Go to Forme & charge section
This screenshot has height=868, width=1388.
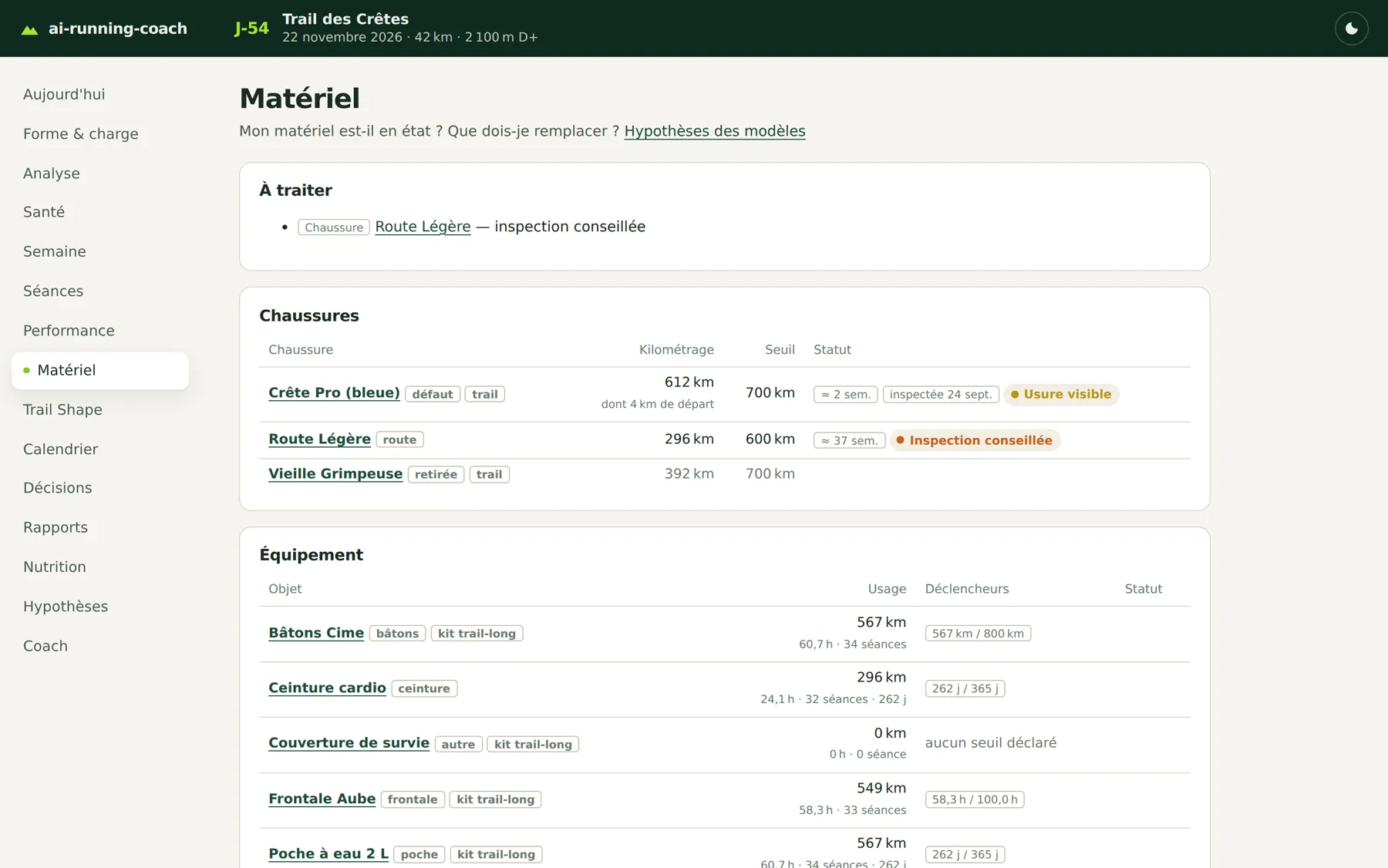(x=81, y=134)
